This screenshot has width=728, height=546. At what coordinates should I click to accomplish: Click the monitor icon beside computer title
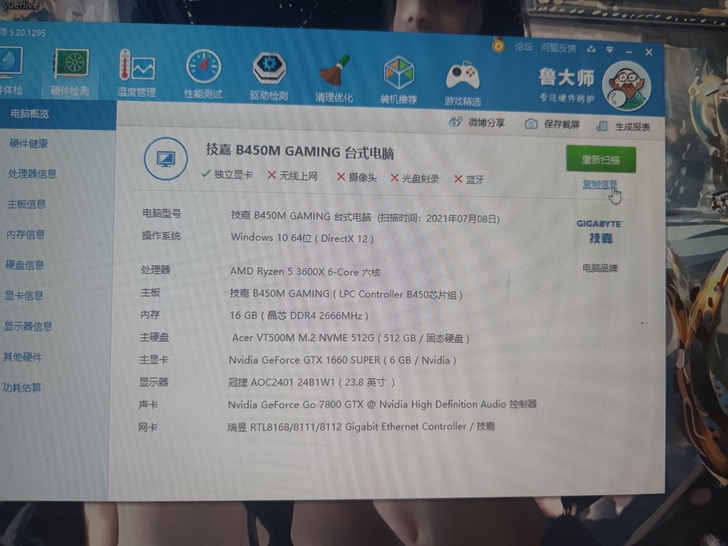coord(166,159)
